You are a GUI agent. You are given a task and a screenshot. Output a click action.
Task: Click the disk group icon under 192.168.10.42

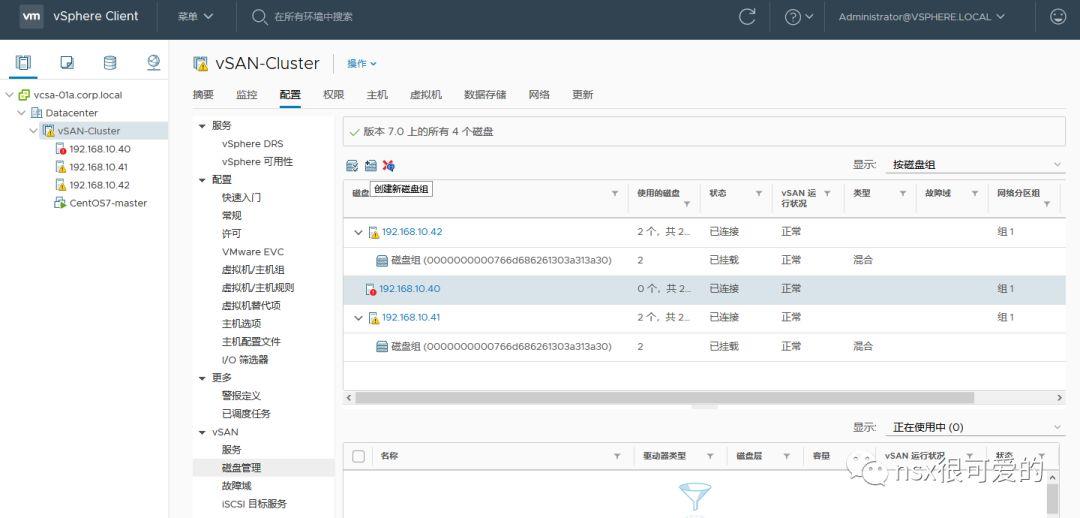tap(382, 260)
